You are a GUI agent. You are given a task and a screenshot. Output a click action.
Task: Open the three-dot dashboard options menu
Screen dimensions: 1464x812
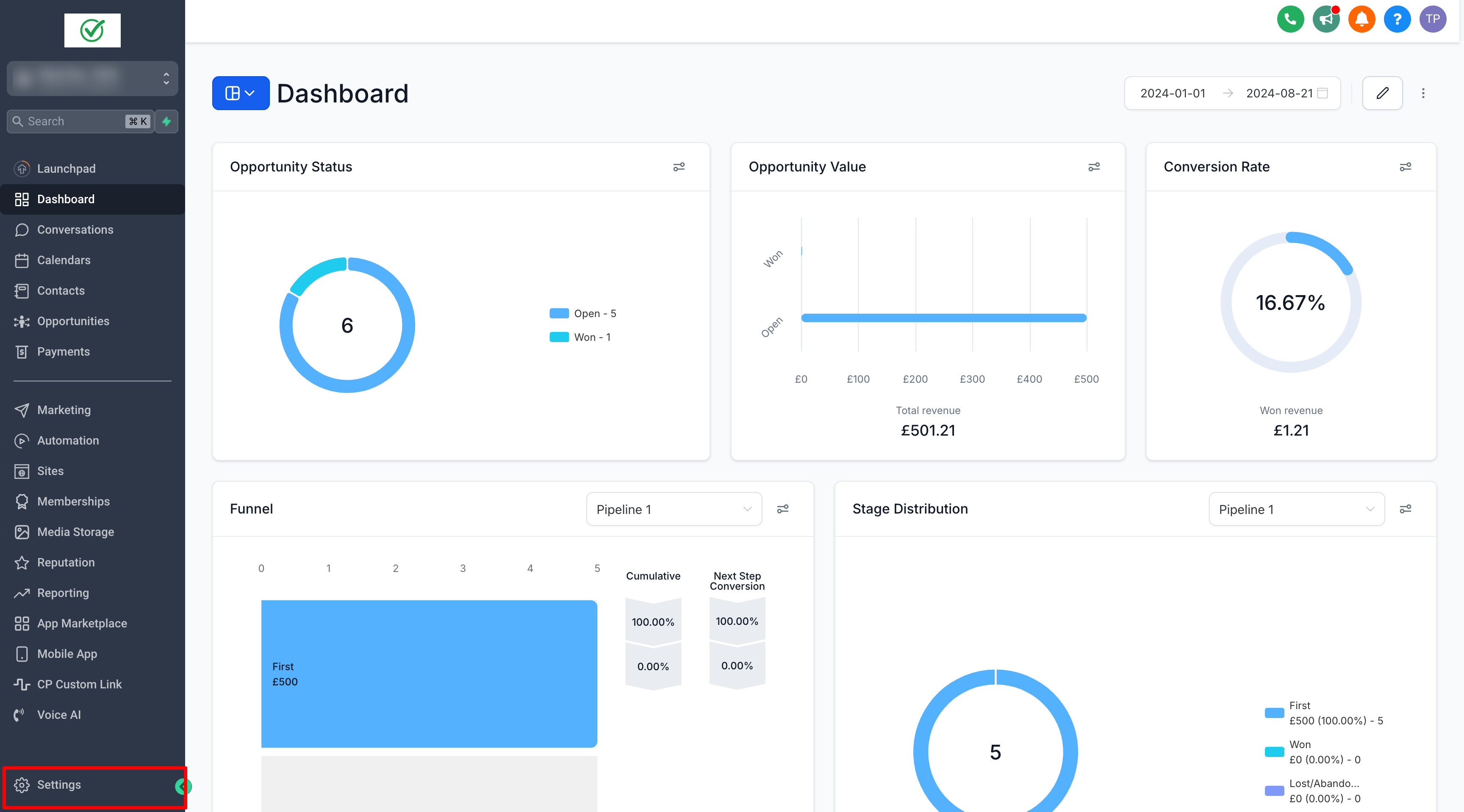pos(1423,93)
